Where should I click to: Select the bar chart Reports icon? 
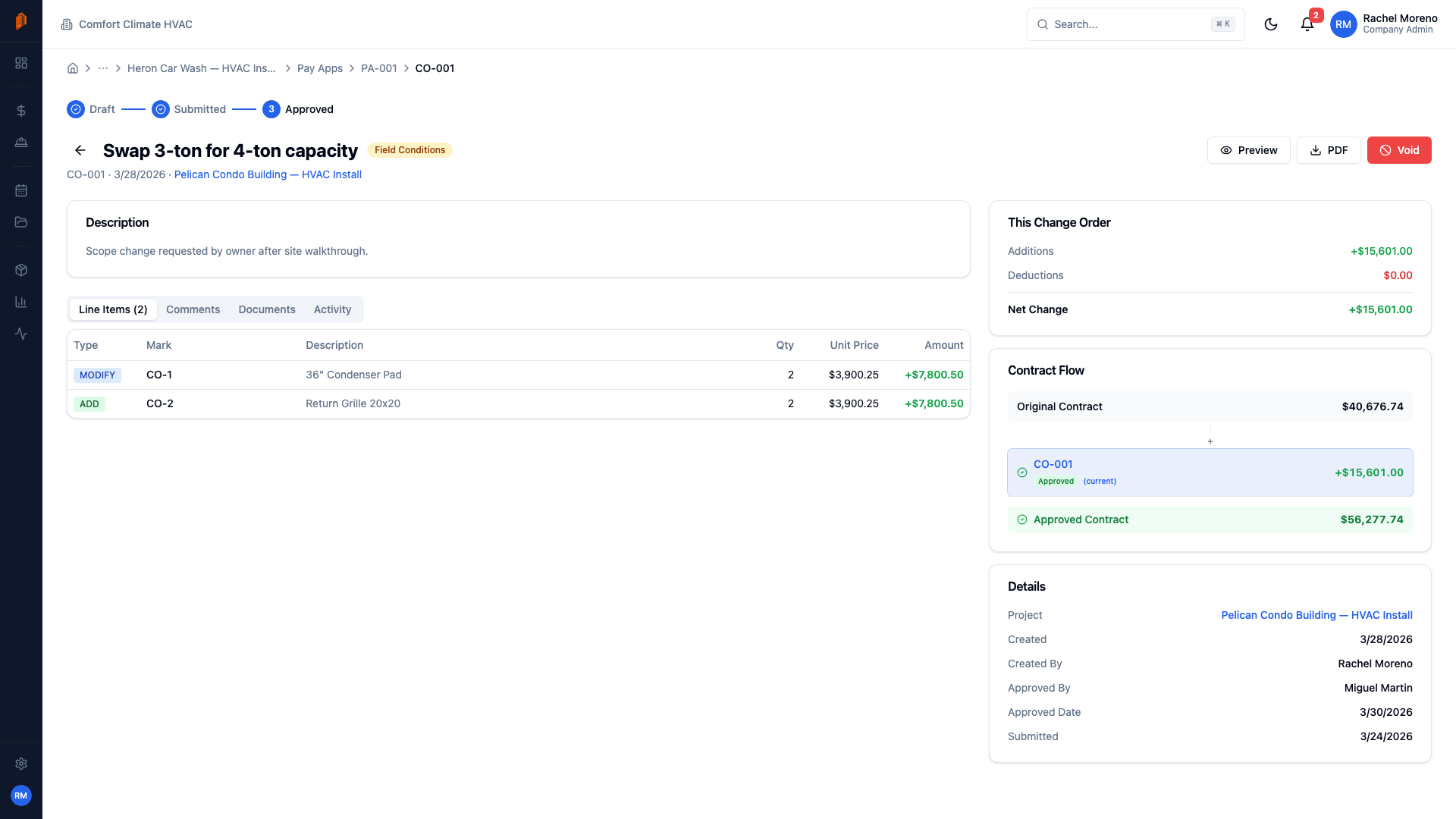21,301
